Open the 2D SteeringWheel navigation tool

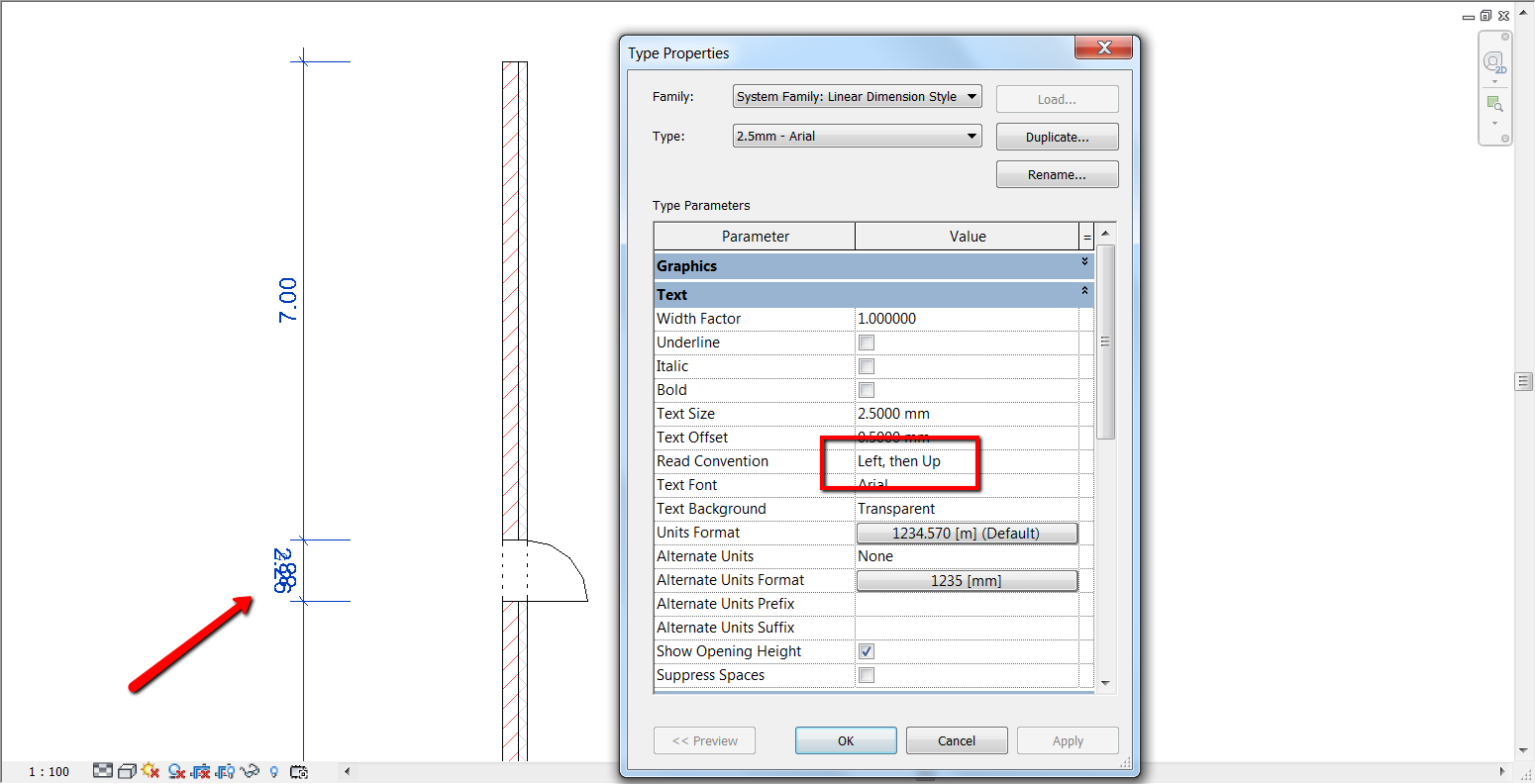pos(1494,61)
